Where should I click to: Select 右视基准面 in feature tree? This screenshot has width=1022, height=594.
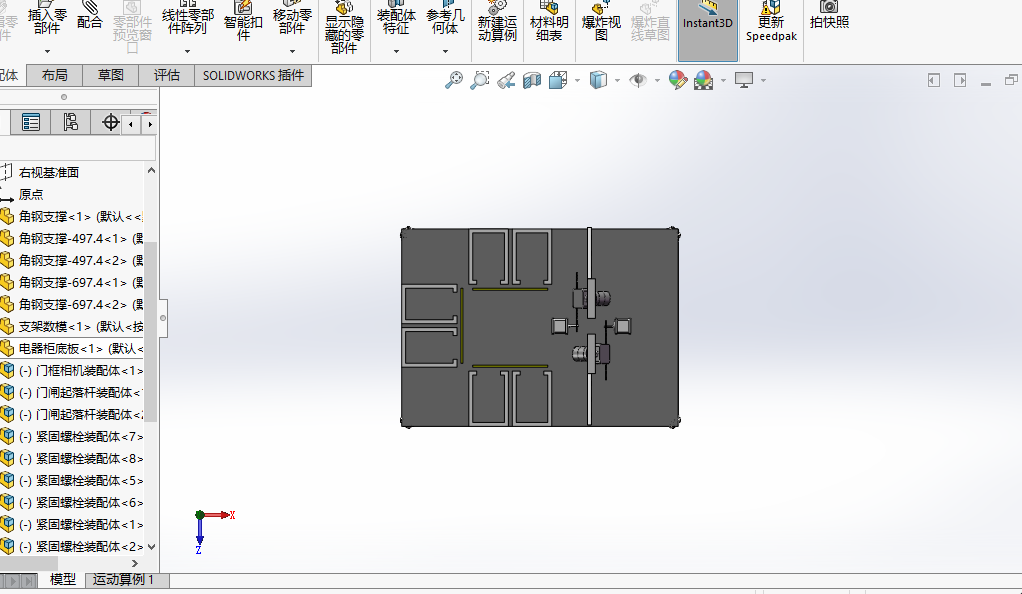49,172
